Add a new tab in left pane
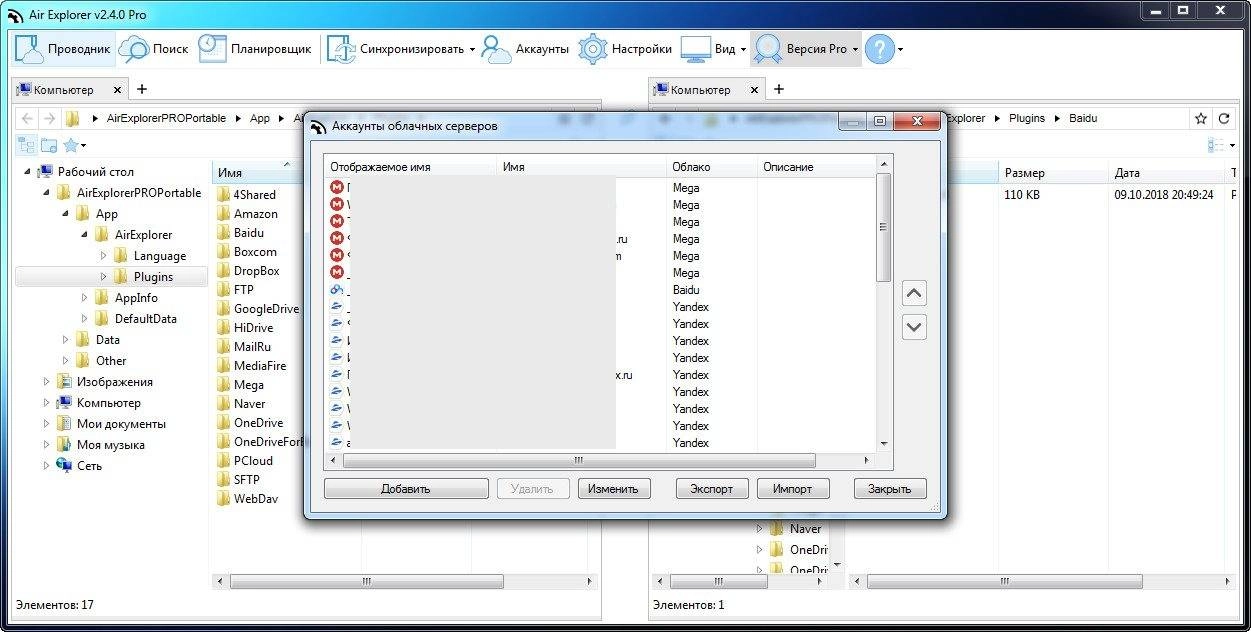Viewport: 1251px width, 632px height. [x=141, y=89]
